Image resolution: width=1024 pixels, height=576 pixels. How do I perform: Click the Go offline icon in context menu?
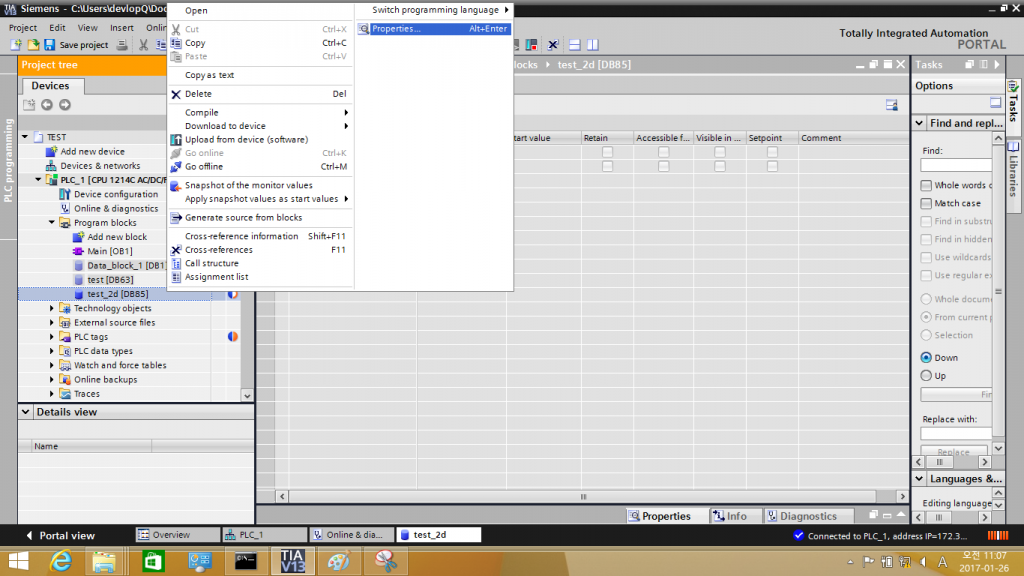coord(176,167)
